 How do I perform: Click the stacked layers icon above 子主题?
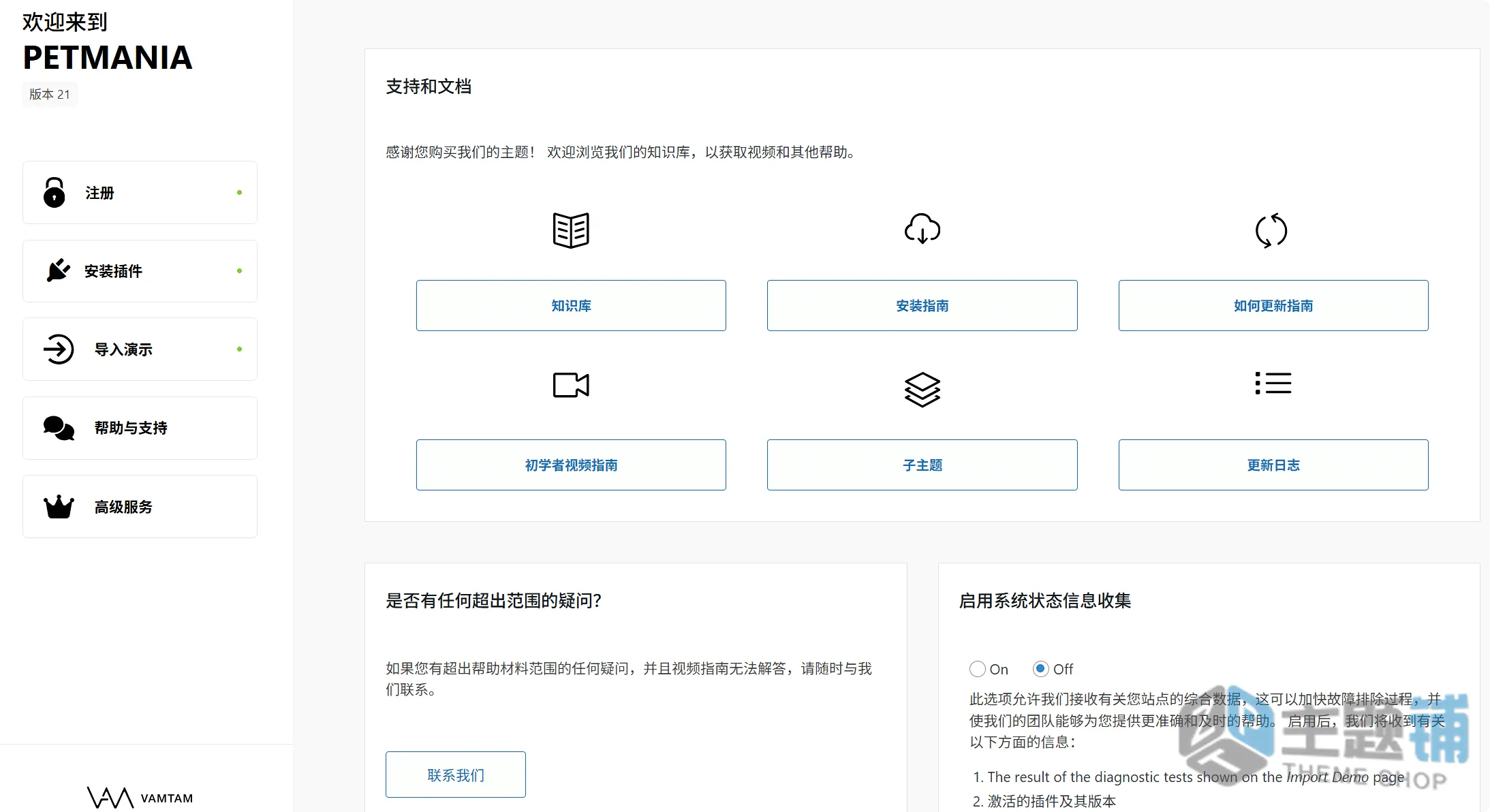922,390
